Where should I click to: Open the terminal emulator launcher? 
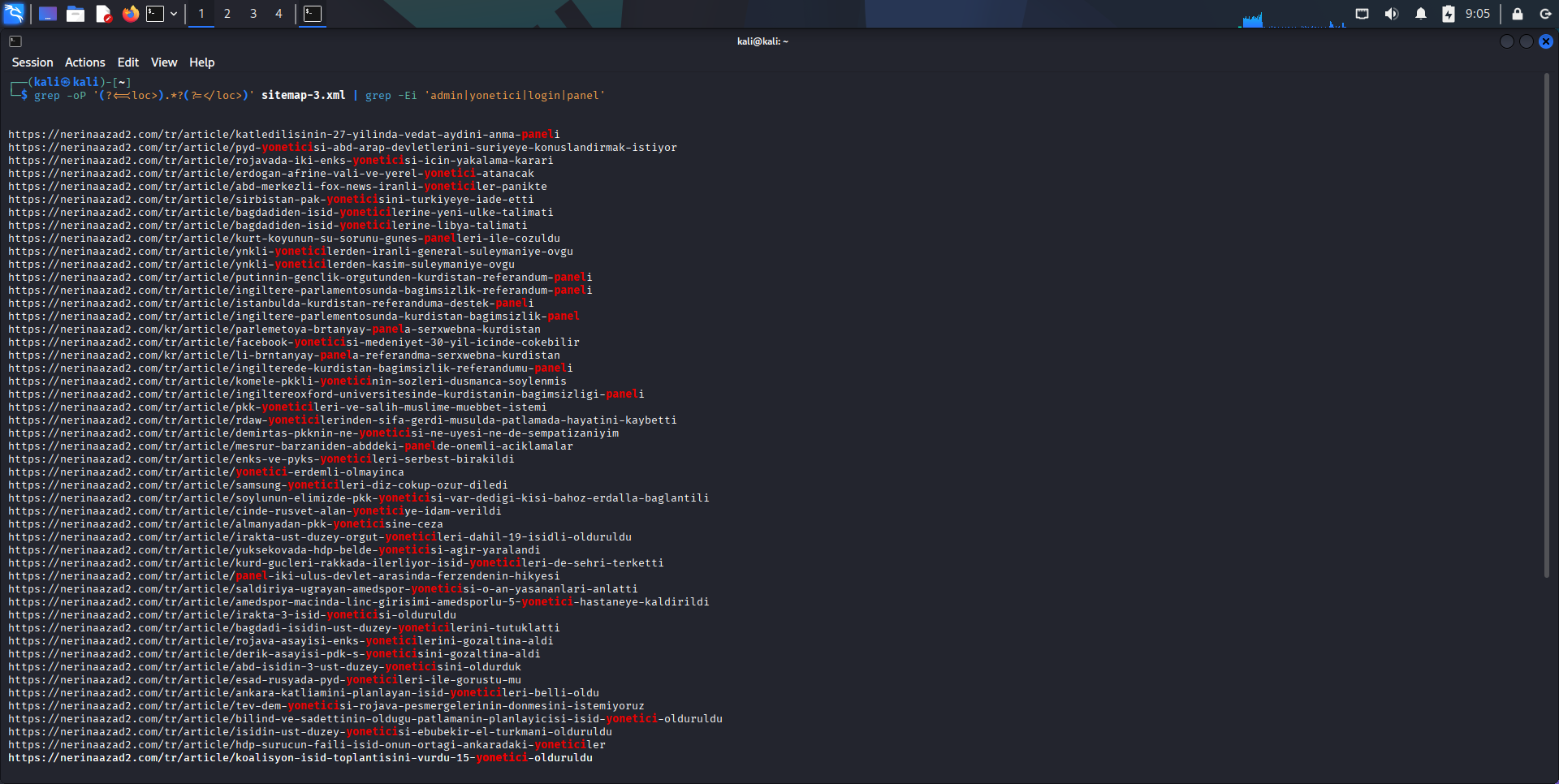click(x=155, y=14)
